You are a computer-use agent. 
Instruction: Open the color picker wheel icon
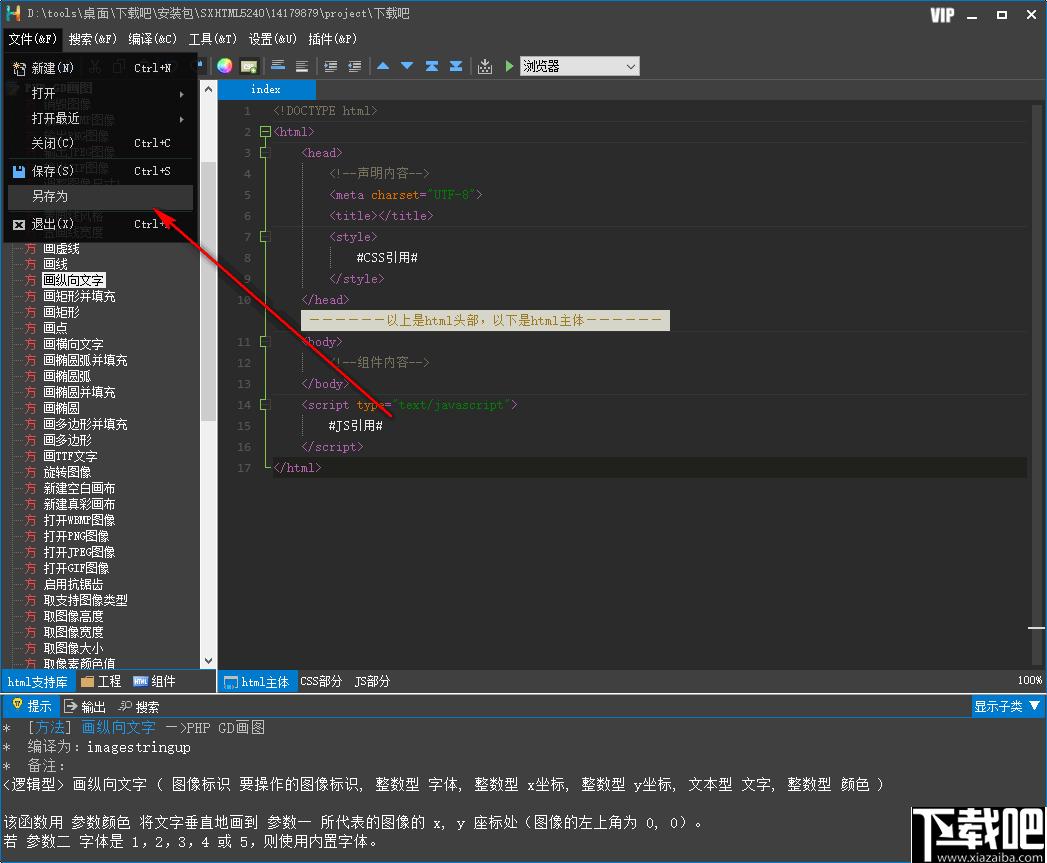[224, 65]
